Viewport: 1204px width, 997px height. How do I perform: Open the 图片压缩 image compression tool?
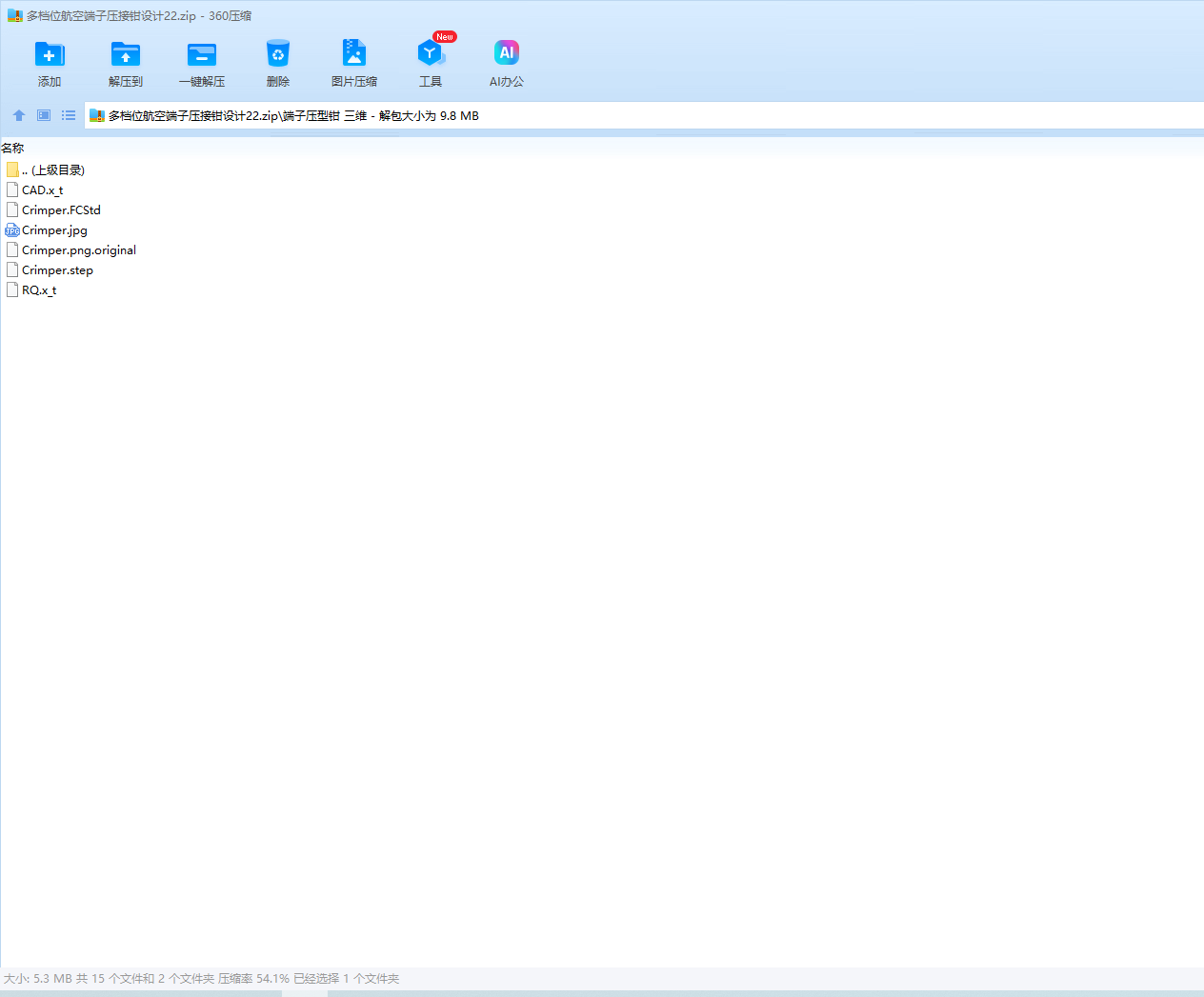[x=354, y=64]
